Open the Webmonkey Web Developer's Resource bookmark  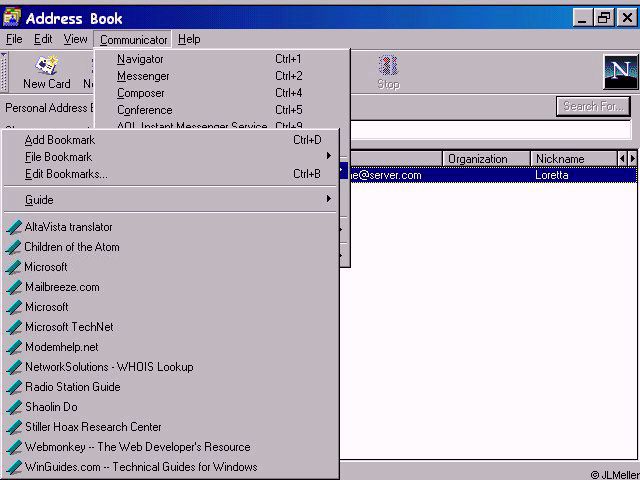tap(171, 447)
